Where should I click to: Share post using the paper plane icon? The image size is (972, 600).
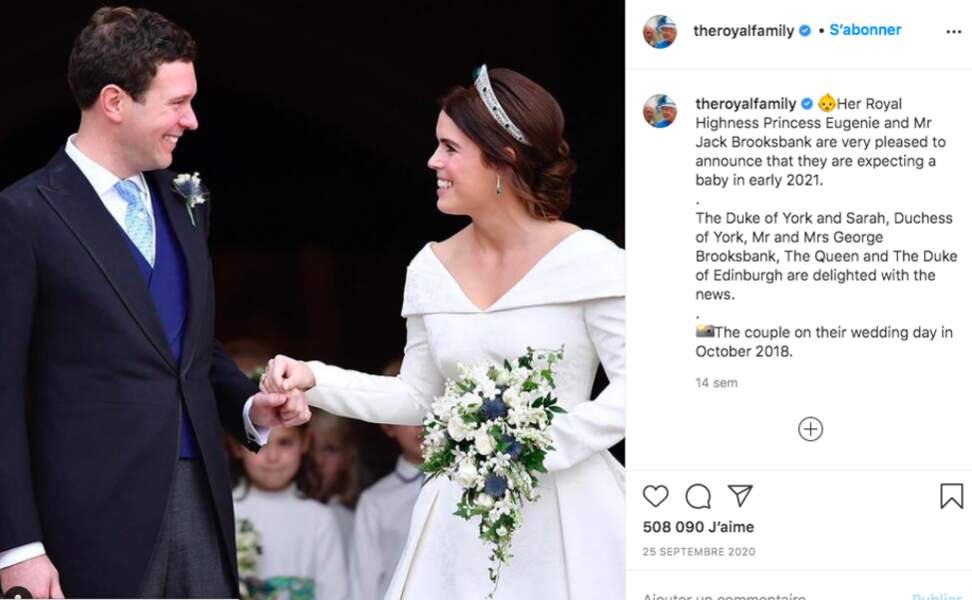(740, 495)
